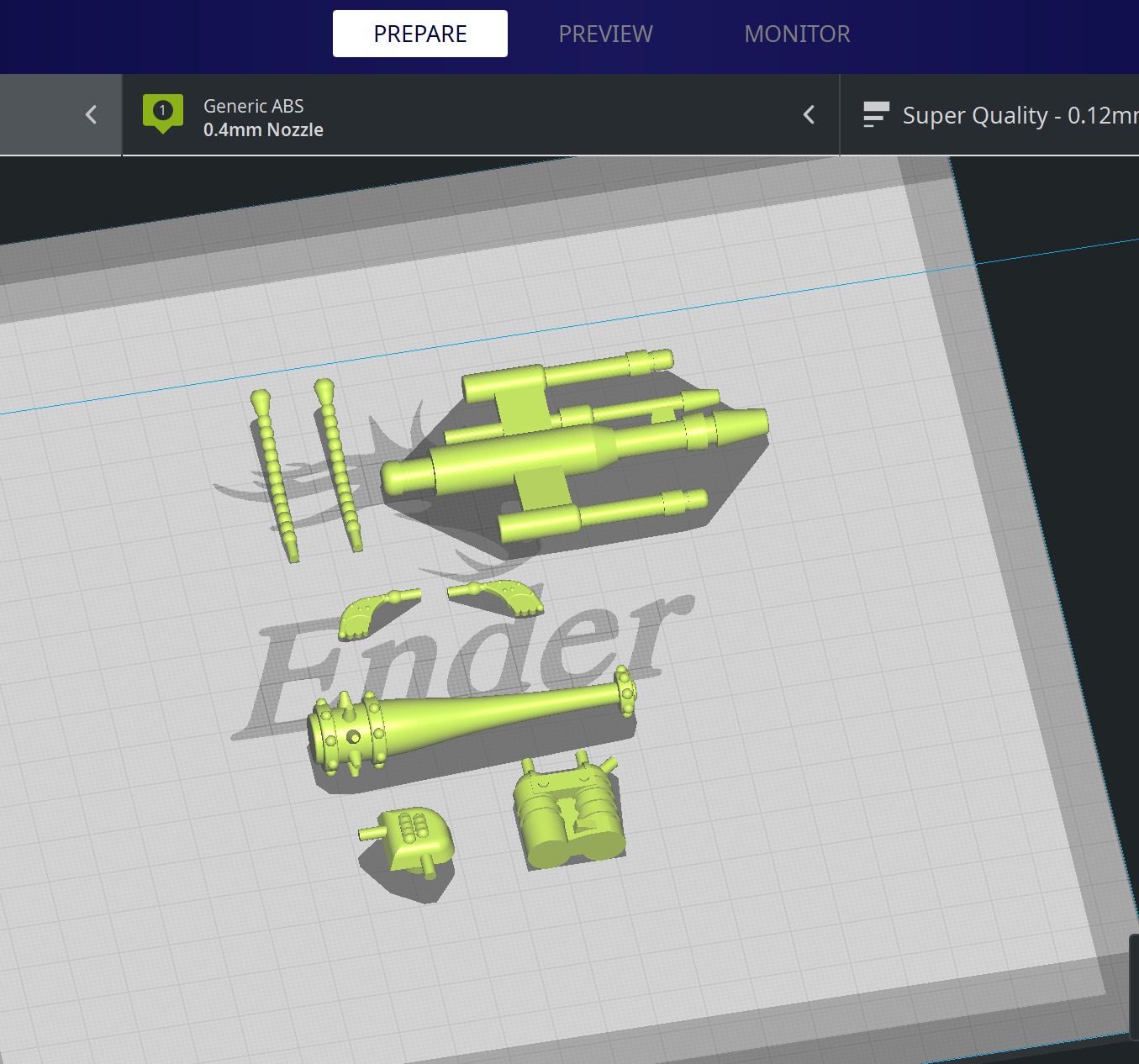This screenshot has height=1064, width=1139.
Task: Open the MONITOR stage tab
Action: 797,34
